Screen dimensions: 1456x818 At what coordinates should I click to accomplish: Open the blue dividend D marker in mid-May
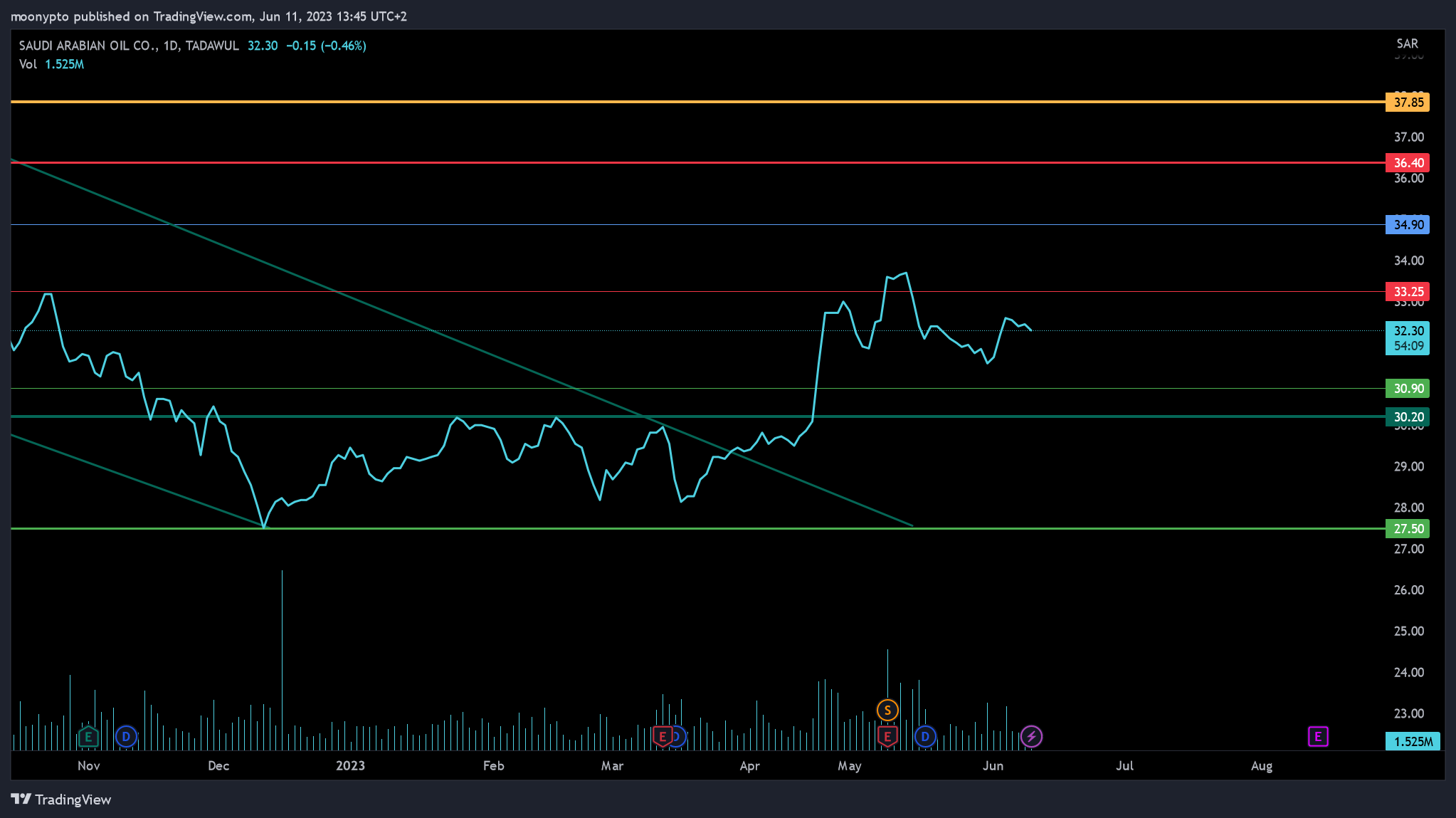925,736
